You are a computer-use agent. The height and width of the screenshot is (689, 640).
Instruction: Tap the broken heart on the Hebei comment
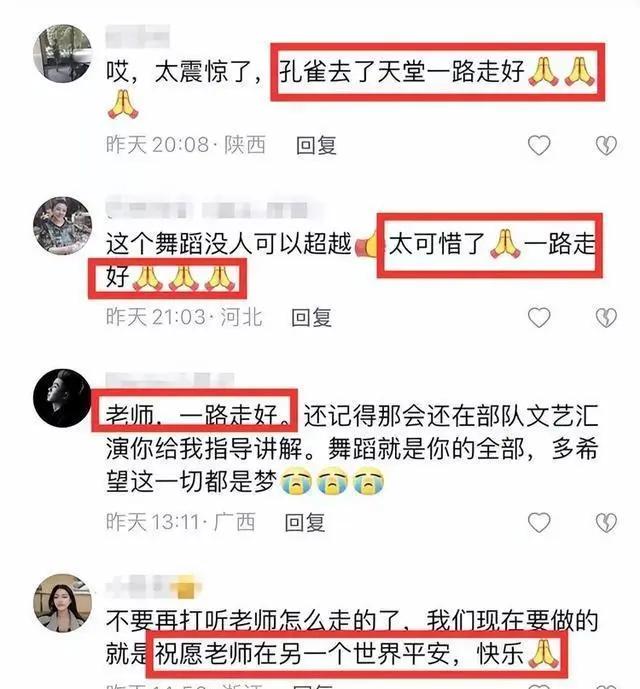[606, 317]
